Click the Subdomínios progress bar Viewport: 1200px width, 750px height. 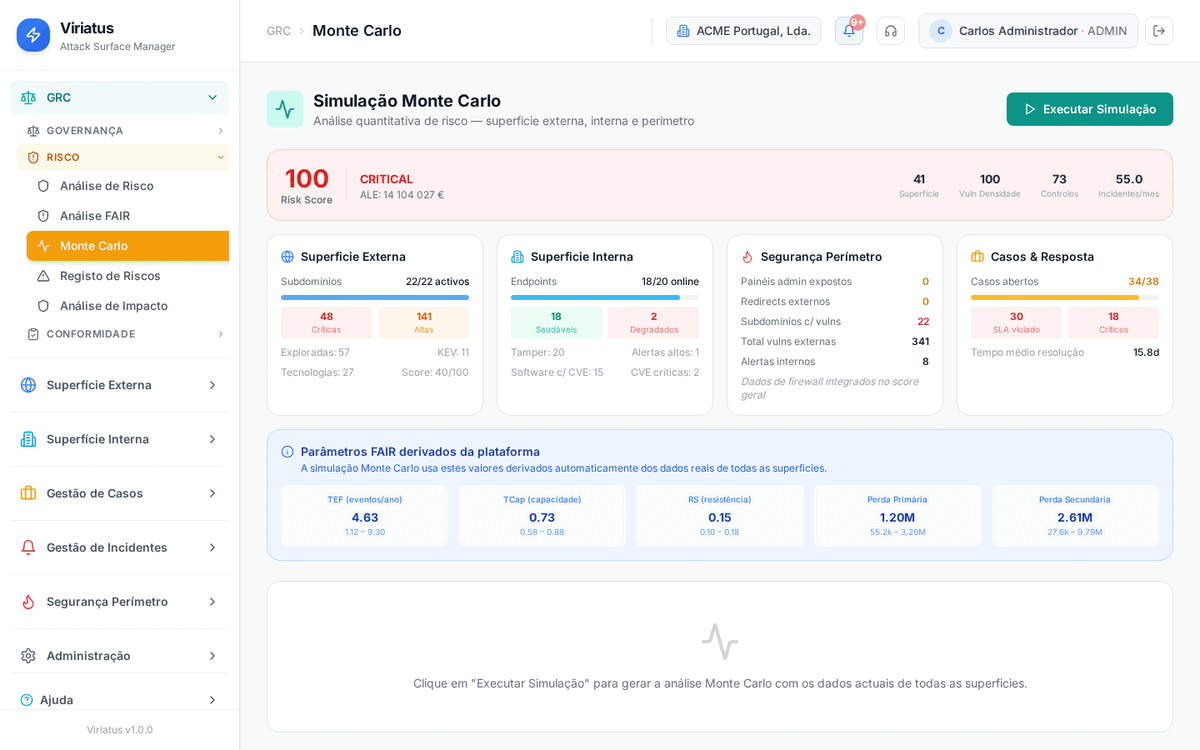click(375, 297)
